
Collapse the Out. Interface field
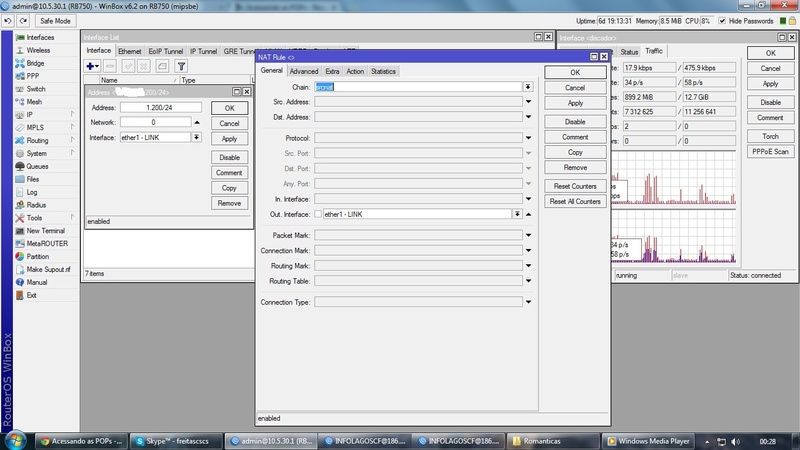tap(529, 214)
